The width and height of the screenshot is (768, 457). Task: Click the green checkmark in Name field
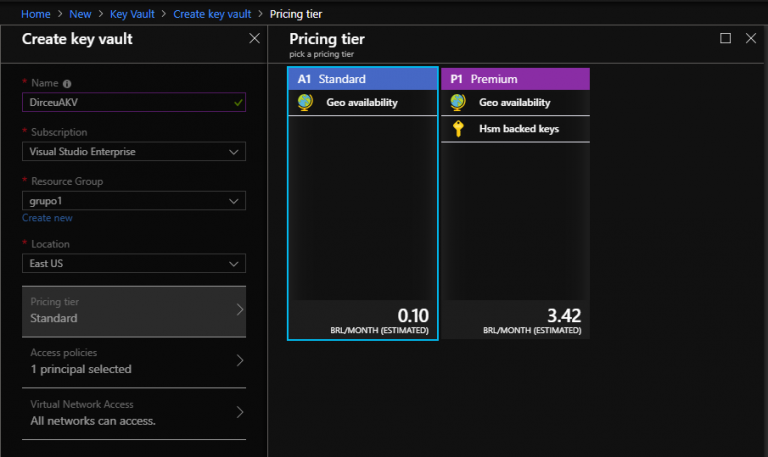pyautogui.click(x=237, y=102)
